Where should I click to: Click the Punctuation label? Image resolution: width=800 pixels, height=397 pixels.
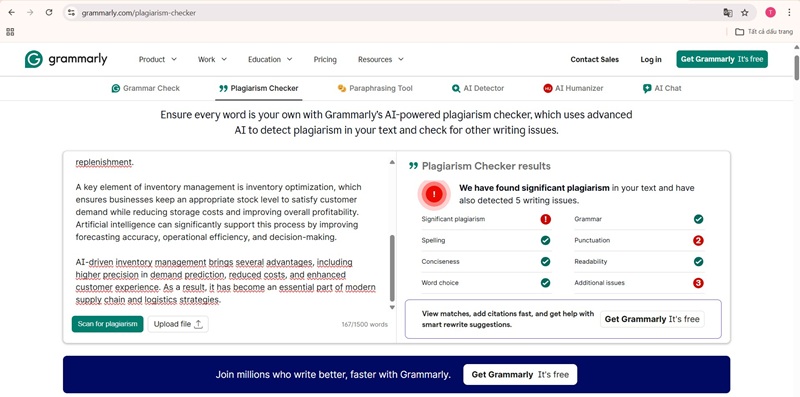[x=592, y=240]
